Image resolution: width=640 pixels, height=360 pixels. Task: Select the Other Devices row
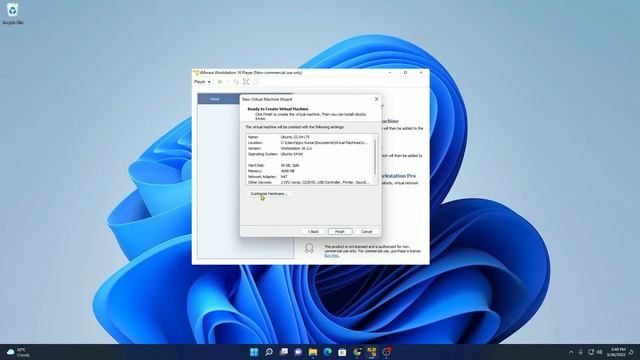point(309,182)
